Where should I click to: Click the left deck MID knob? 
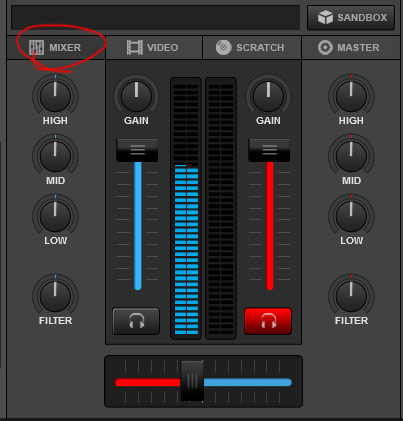55,156
